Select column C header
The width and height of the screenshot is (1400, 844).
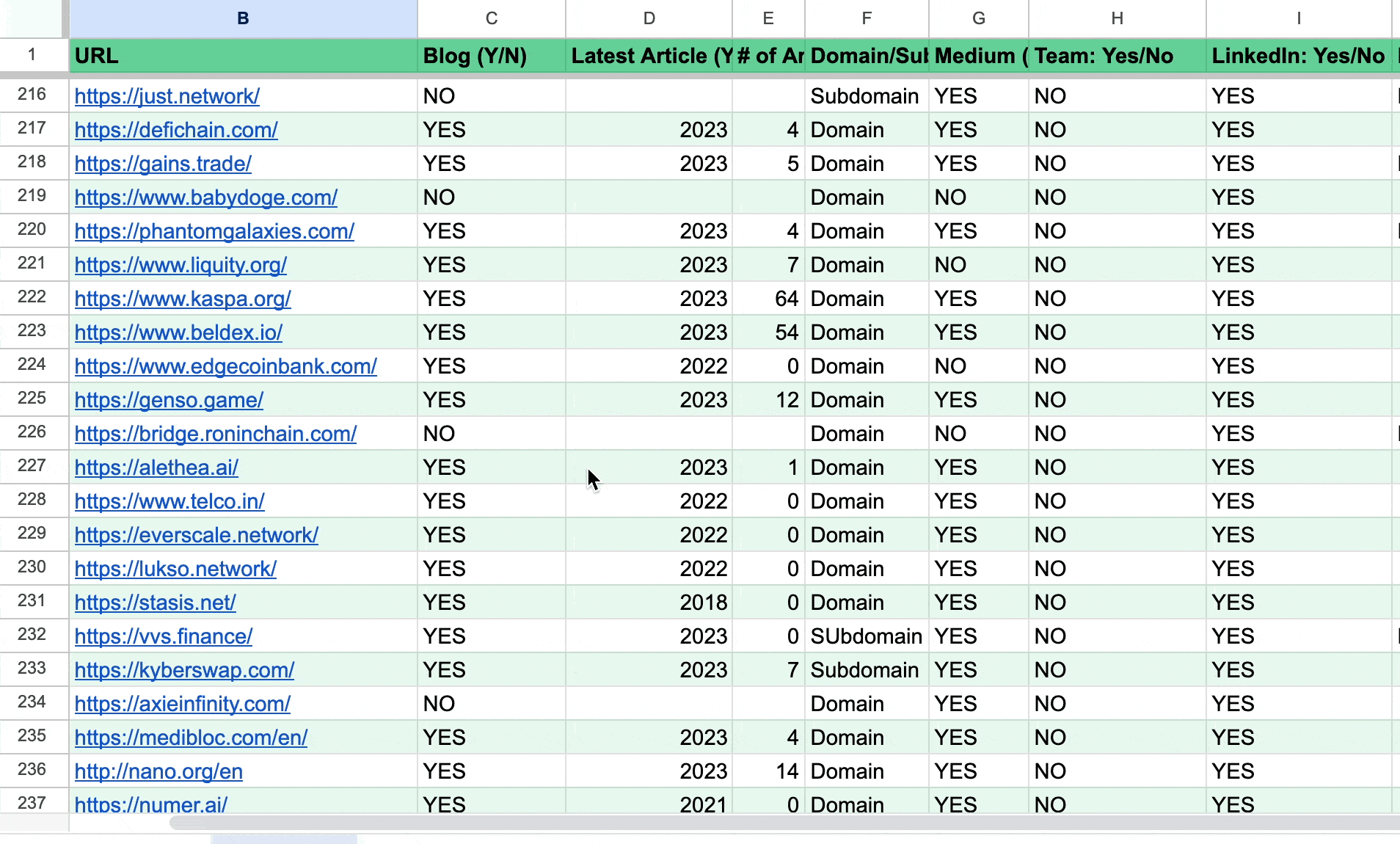pyautogui.click(x=492, y=18)
